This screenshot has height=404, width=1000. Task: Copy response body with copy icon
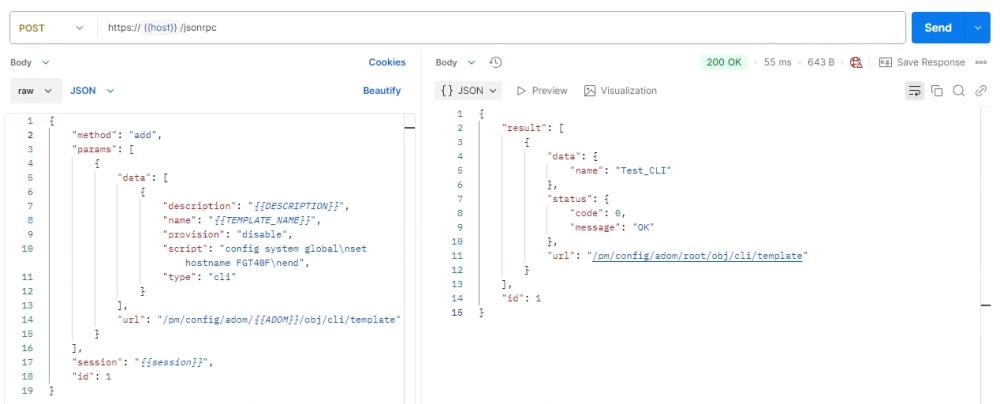pyautogui.click(x=937, y=91)
